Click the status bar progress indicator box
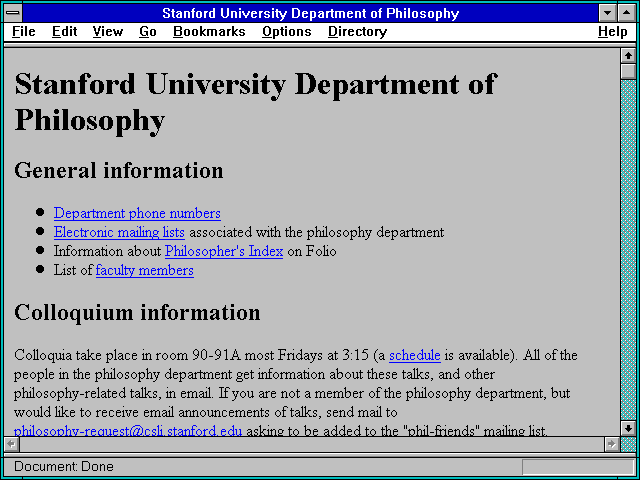This screenshot has height=480, width=640. 578,467
